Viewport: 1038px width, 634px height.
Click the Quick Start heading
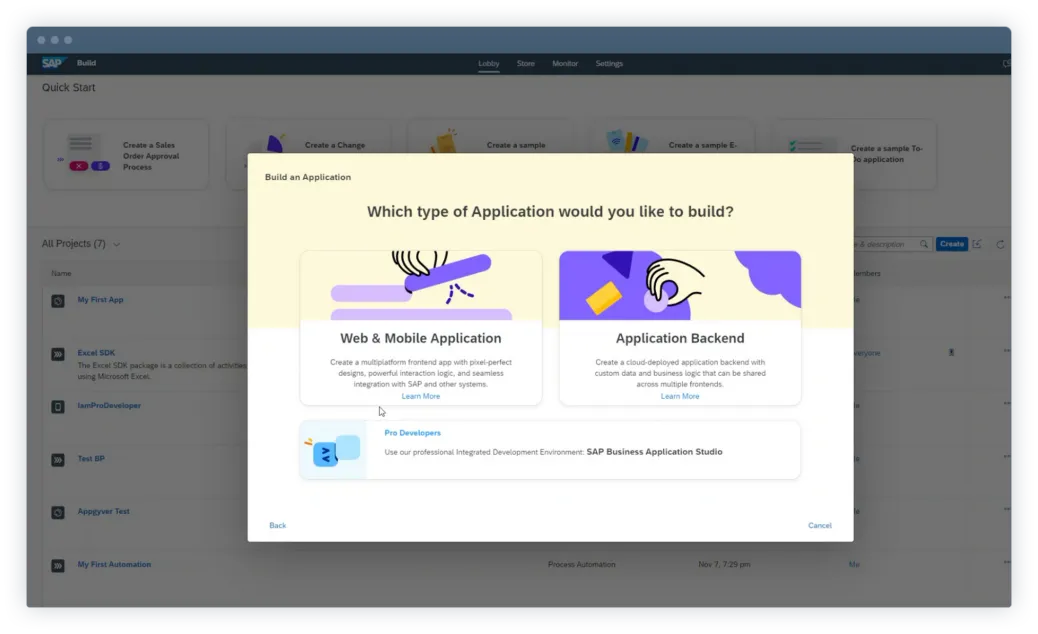coord(68,87)
